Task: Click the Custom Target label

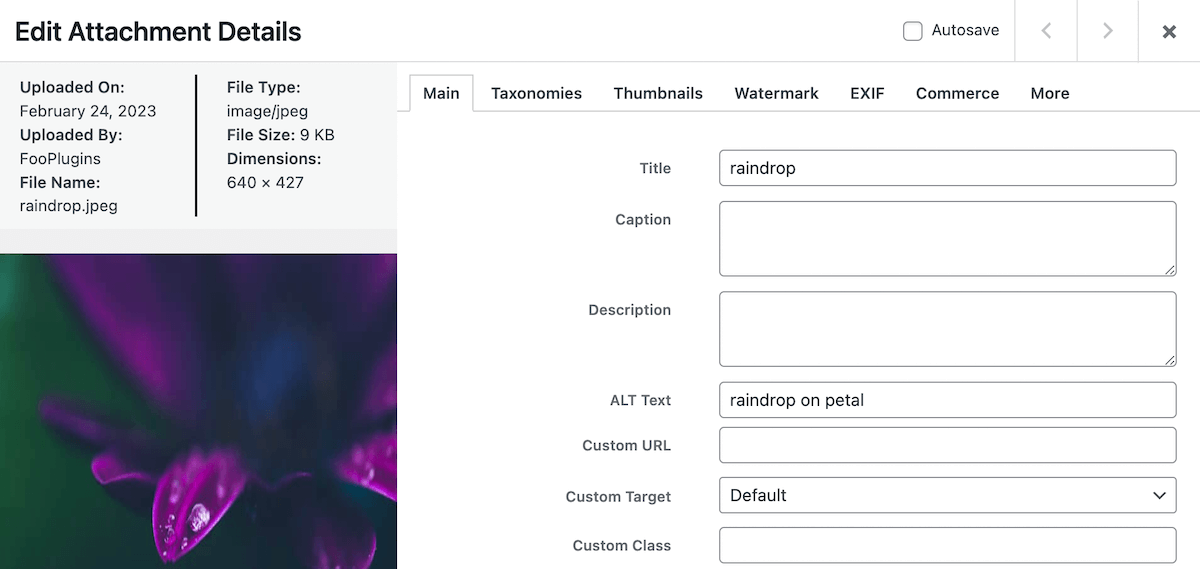Action: point(618,496)
